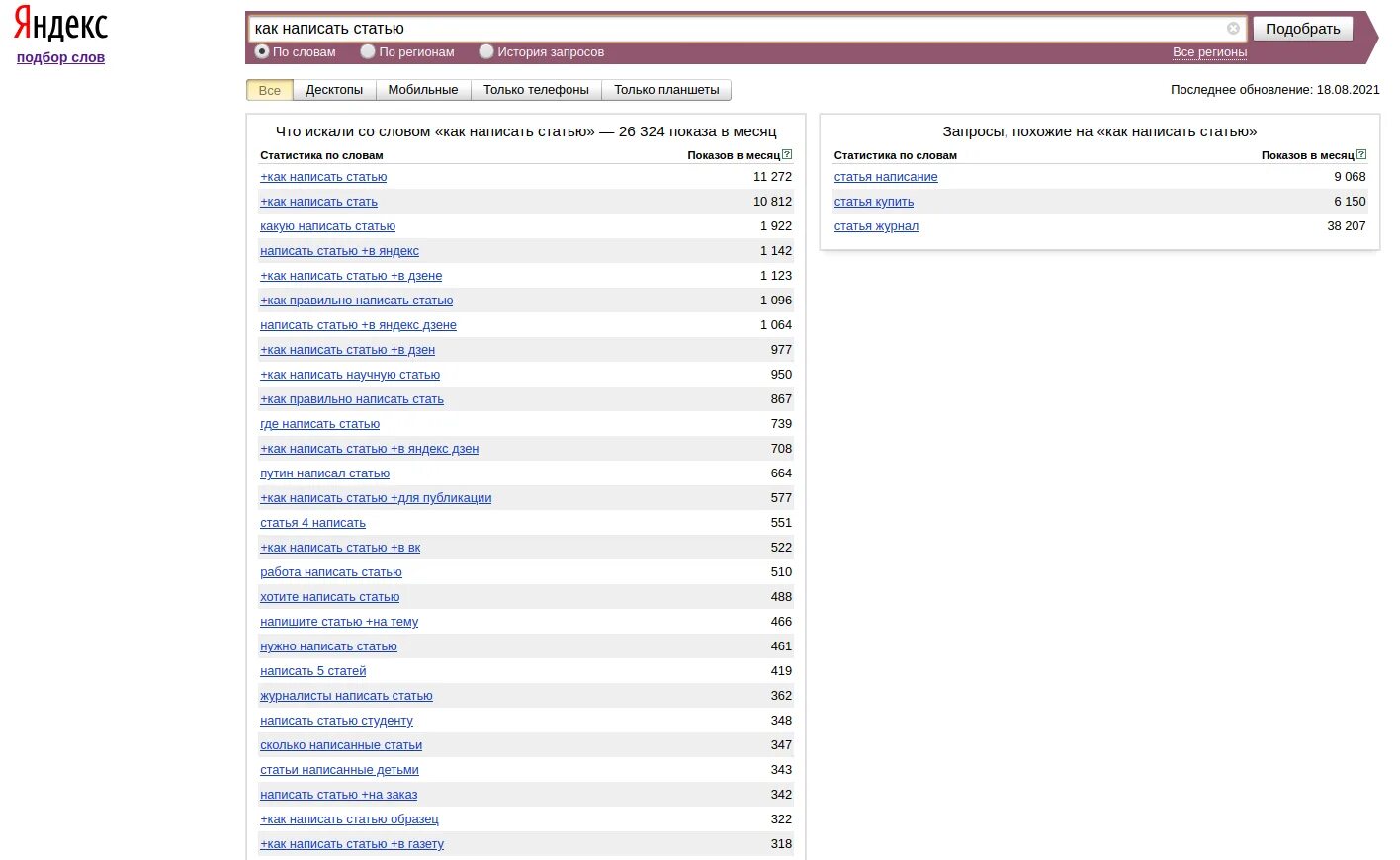Click the Яндекс logo
Screen dimensions: 1400x860
pos(60,24)
